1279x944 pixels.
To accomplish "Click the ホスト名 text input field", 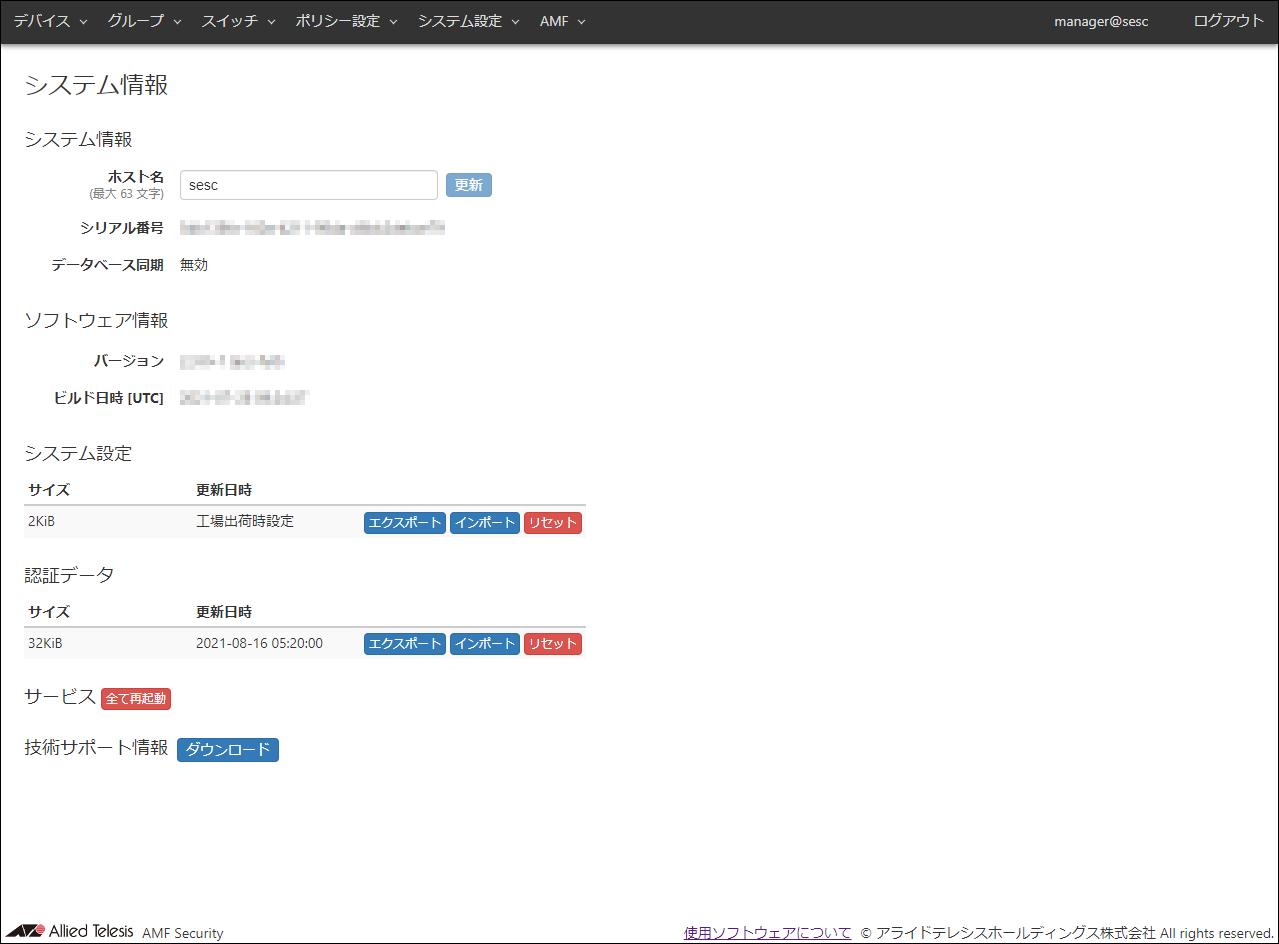I will (x=308, y=185).
